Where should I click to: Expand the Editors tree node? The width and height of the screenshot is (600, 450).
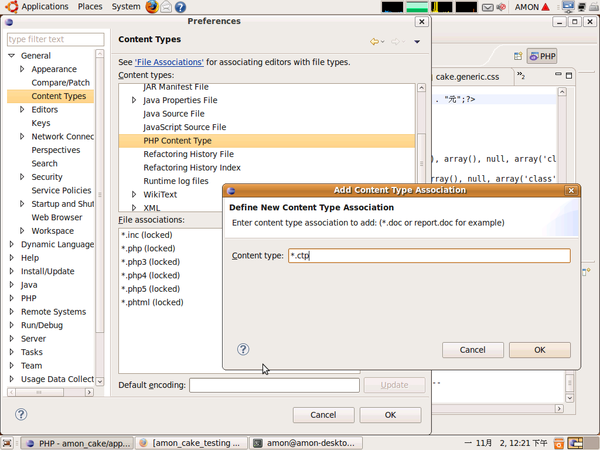coord(22,109)
